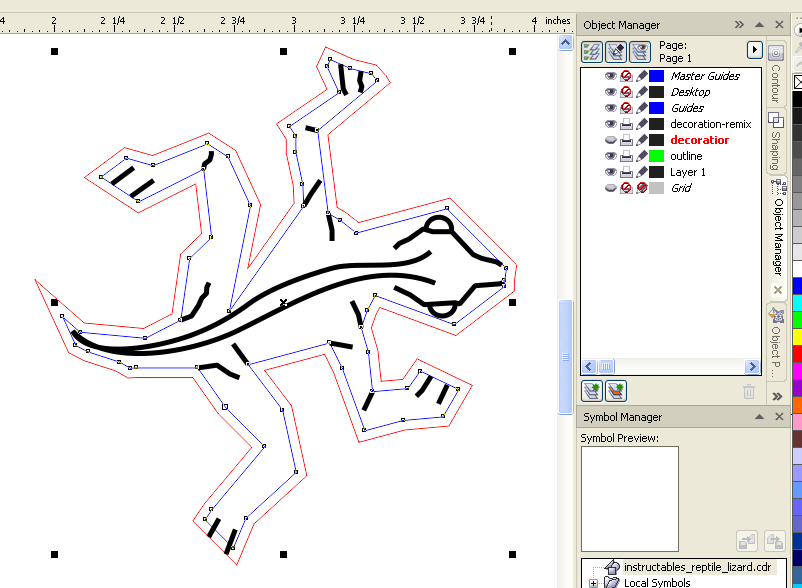
Task: Select Local Symbols folder item
Action: tap(657, 582)
